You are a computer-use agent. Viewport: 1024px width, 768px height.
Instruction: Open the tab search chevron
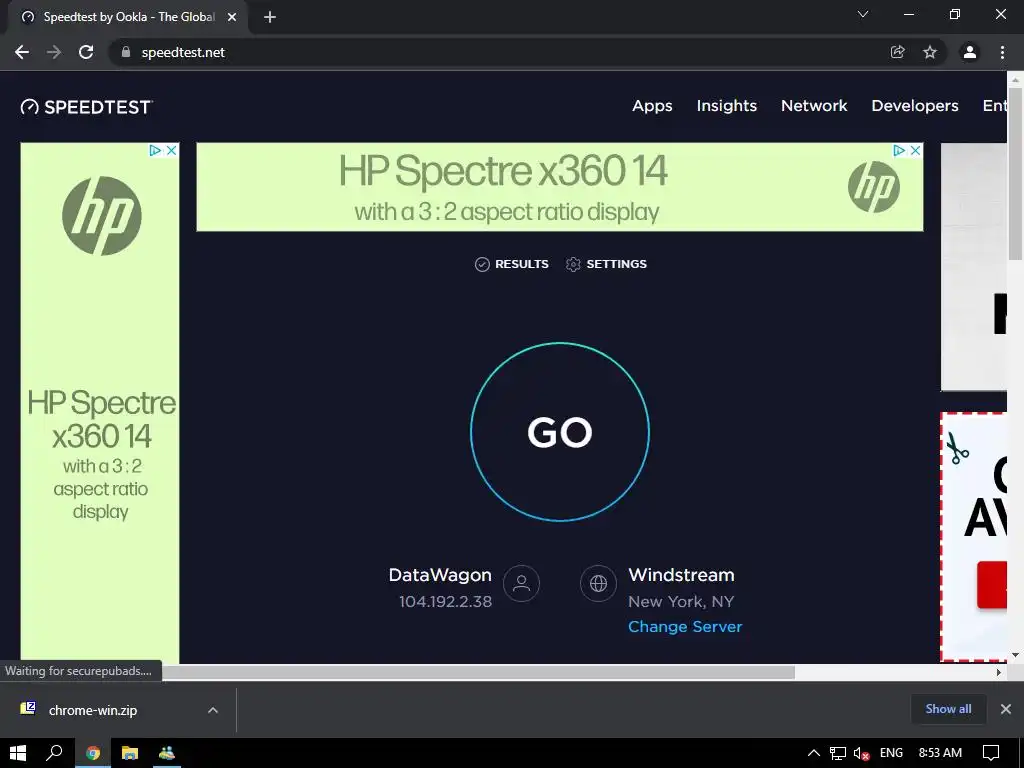point(863,14)
